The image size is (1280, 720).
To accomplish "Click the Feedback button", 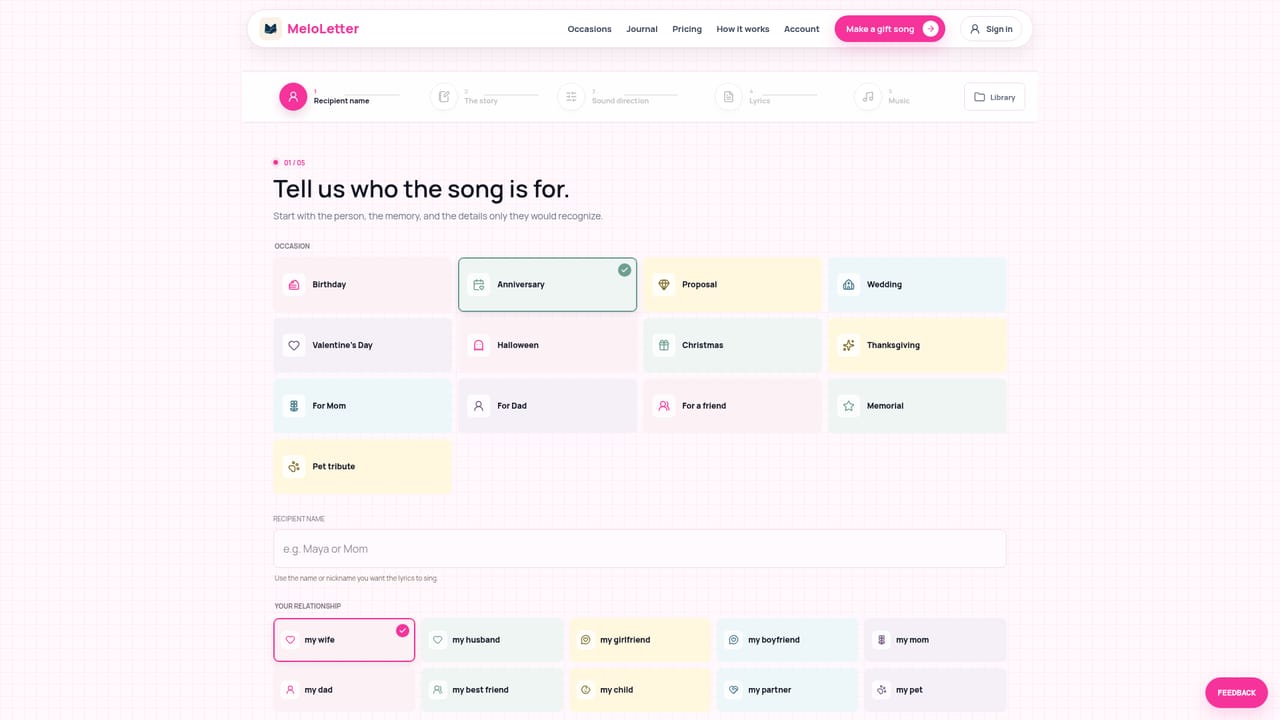I will tap(1236, 693).
